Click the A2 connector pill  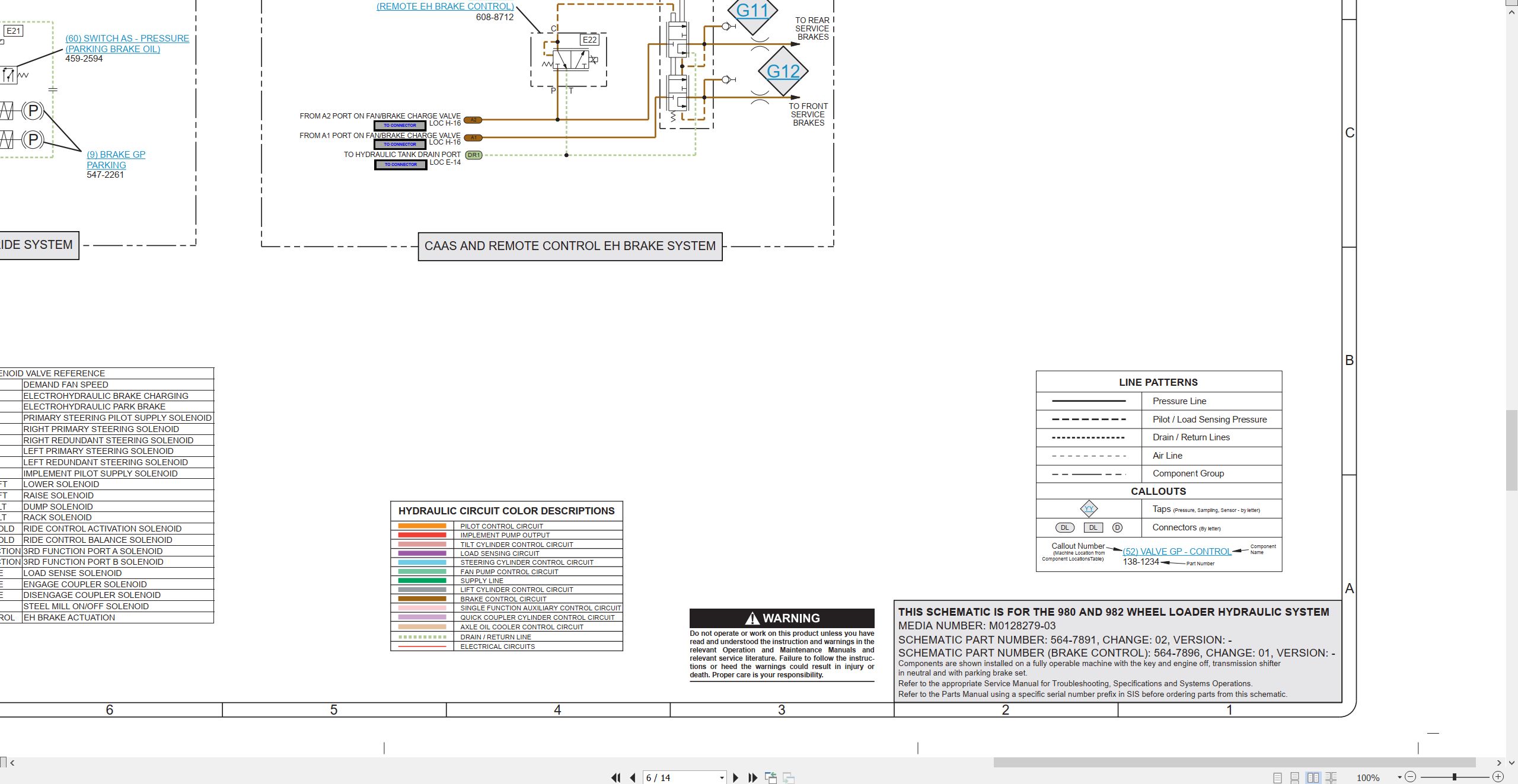(x=473, y=120)
